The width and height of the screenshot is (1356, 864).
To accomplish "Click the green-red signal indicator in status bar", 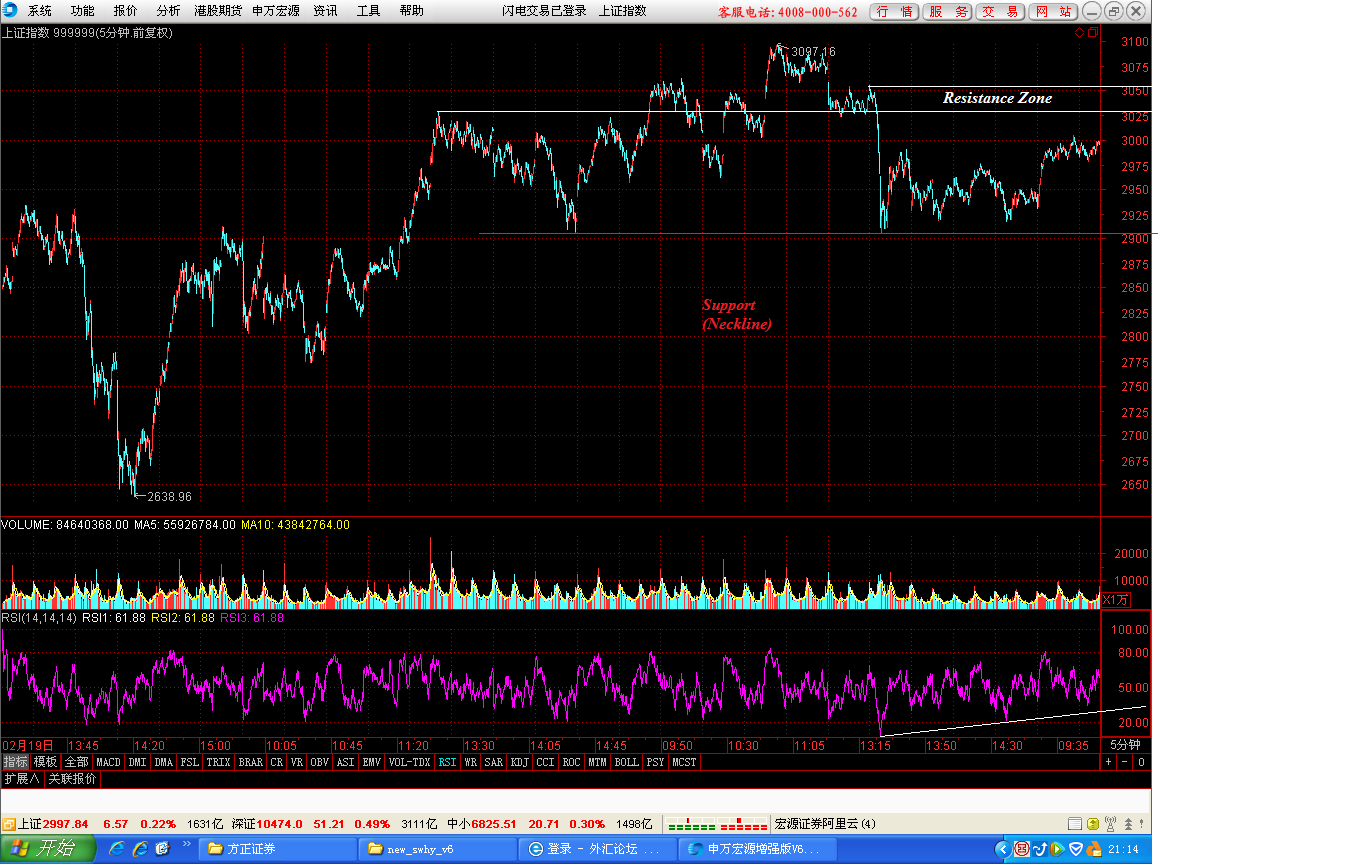I will (716, 825).
